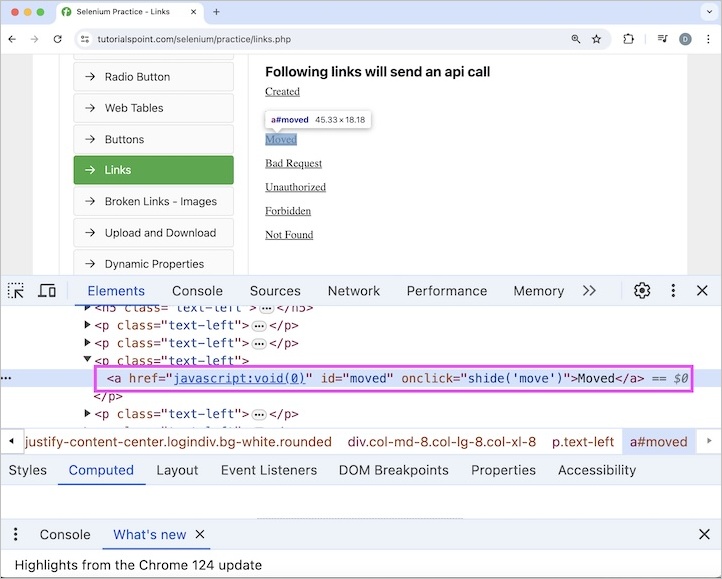Screen dimensions: 722x579
Task: Collapse the expanded p.text-left node
Action: pyautogui.click(x=88, y=360)
